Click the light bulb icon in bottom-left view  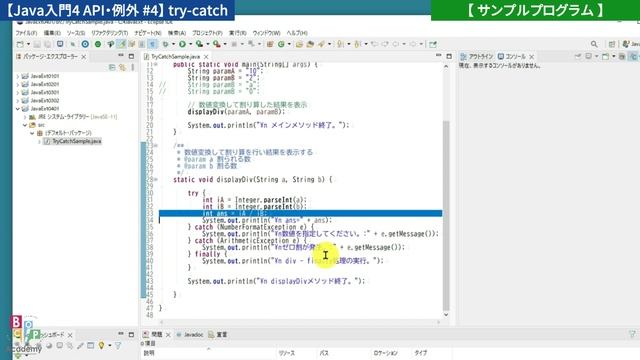(101, 346)
